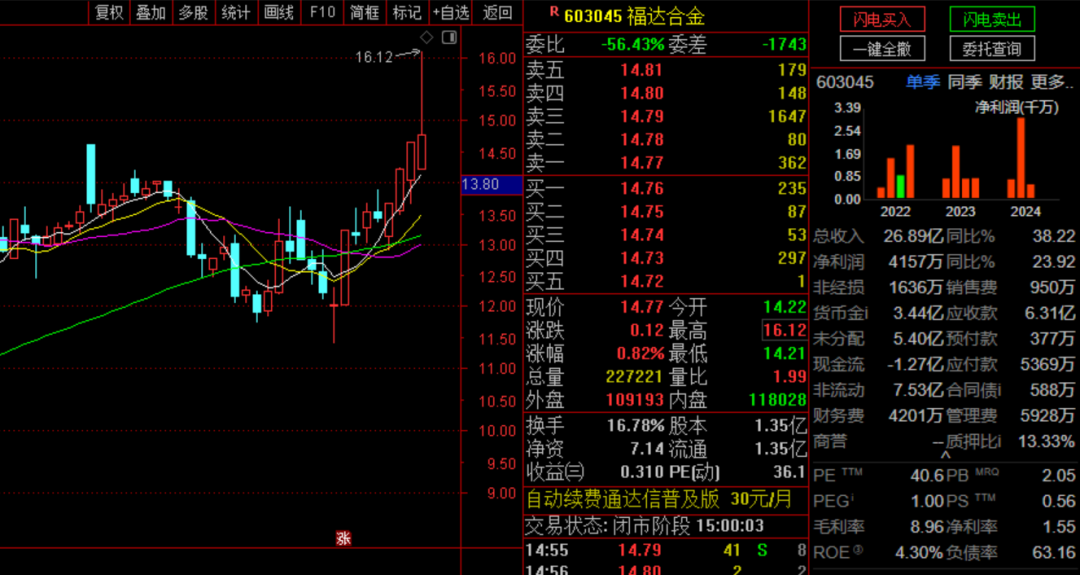The height and width of the screenshot is (575, 1080).
Task: Click 一键全撤 cancel all button
Action: pyautogui.click(x=882, y=49)
